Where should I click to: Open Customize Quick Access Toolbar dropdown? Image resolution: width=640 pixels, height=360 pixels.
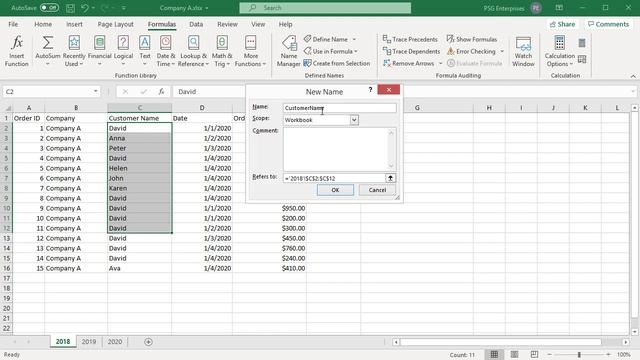click(124, 8)
